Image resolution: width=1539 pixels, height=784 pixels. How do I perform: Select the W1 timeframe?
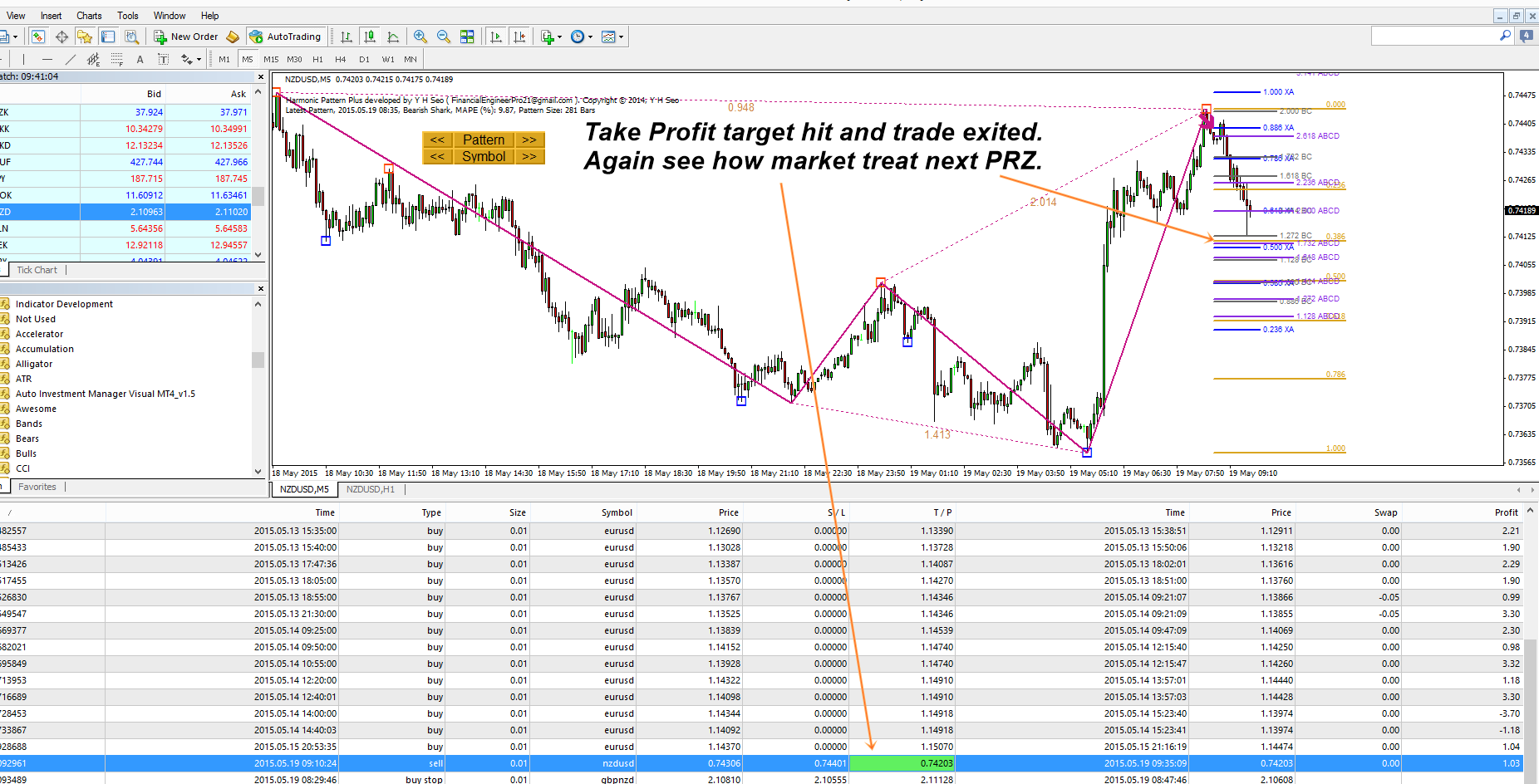(388, 59)
